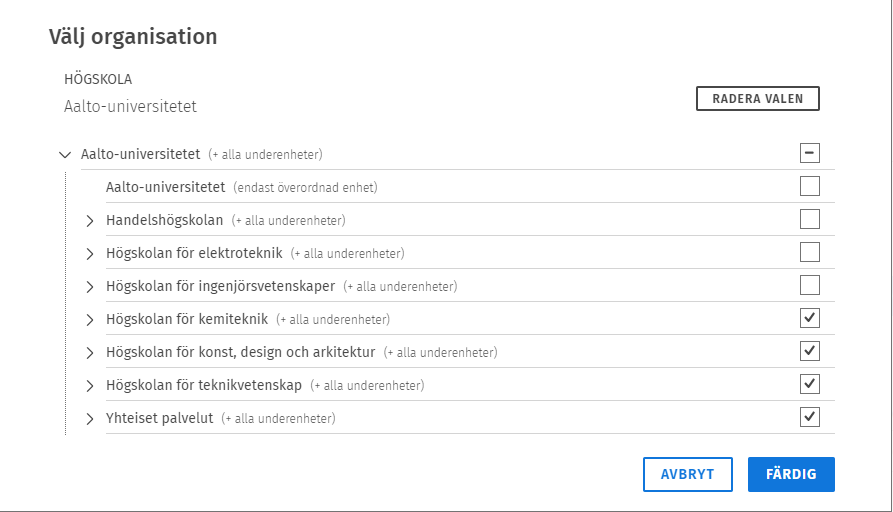The image size is (893, 512).
Task: Uncheck Högskolan för kemiteknik
Action: pyautogui.click(x=810, y=318)
